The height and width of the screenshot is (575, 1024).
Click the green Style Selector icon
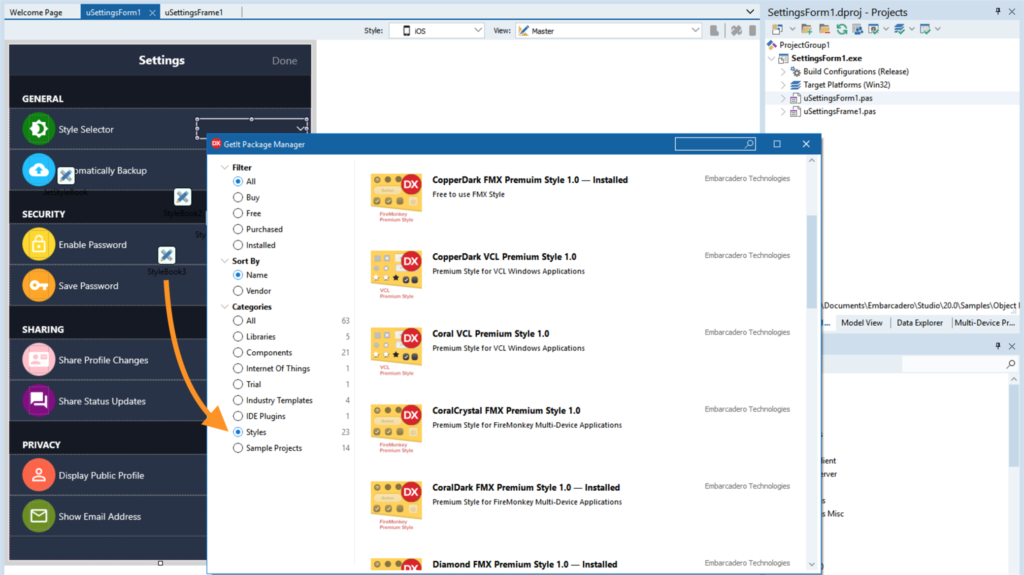[x=39, y=129]
